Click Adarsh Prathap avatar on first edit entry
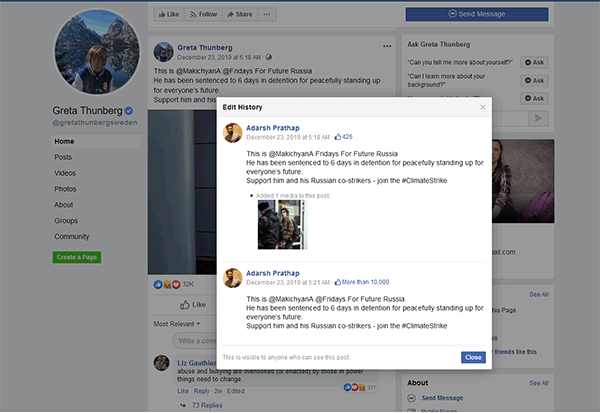Image resolution: width=600 pixels, height=413 pixels. [233, 132]
